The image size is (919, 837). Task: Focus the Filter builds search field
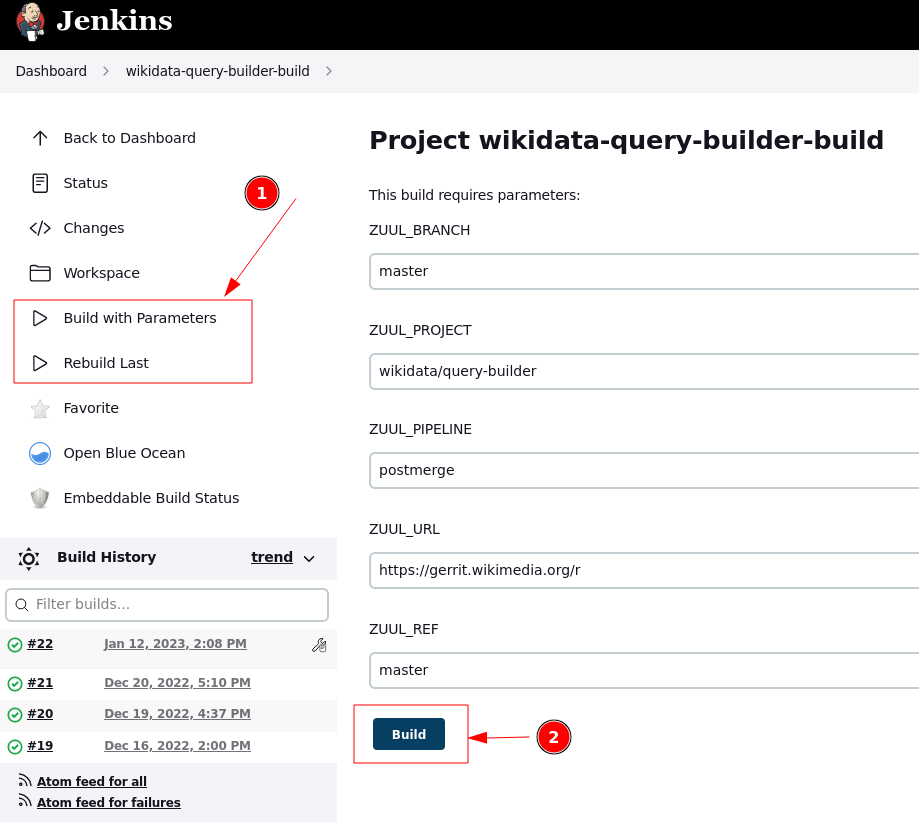167,605
